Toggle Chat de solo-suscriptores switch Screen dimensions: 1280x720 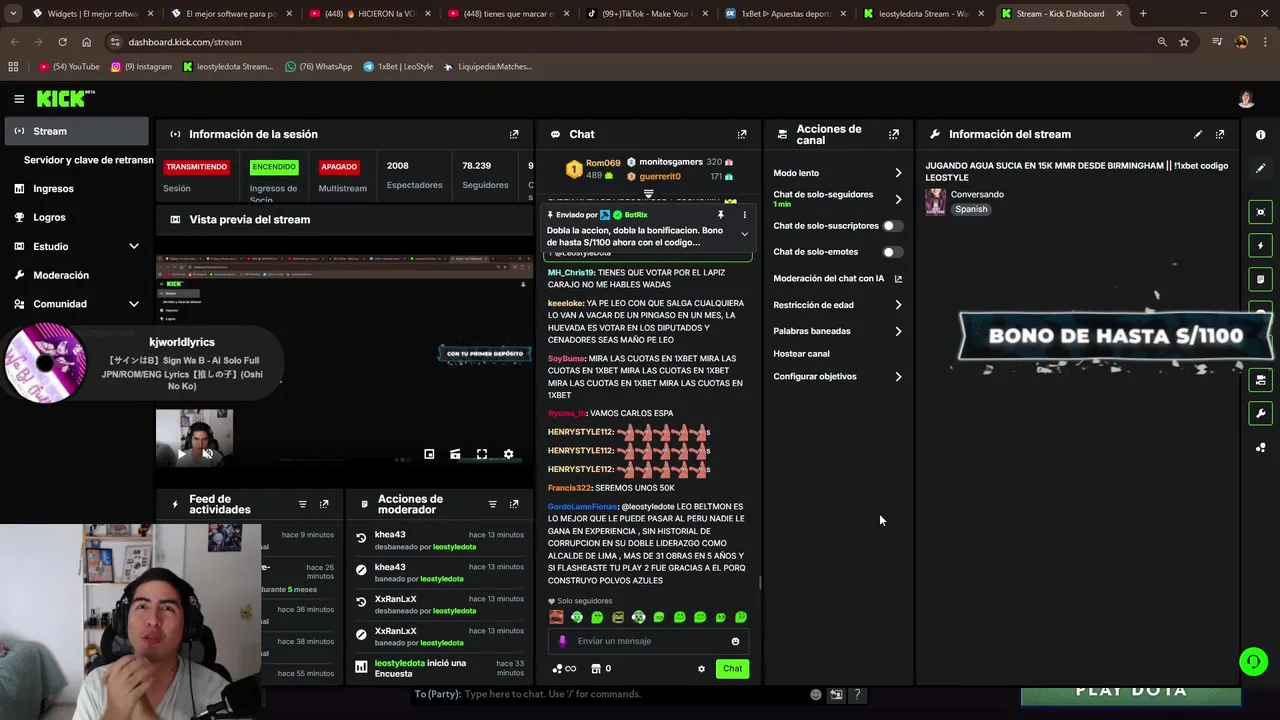[892, 226]
